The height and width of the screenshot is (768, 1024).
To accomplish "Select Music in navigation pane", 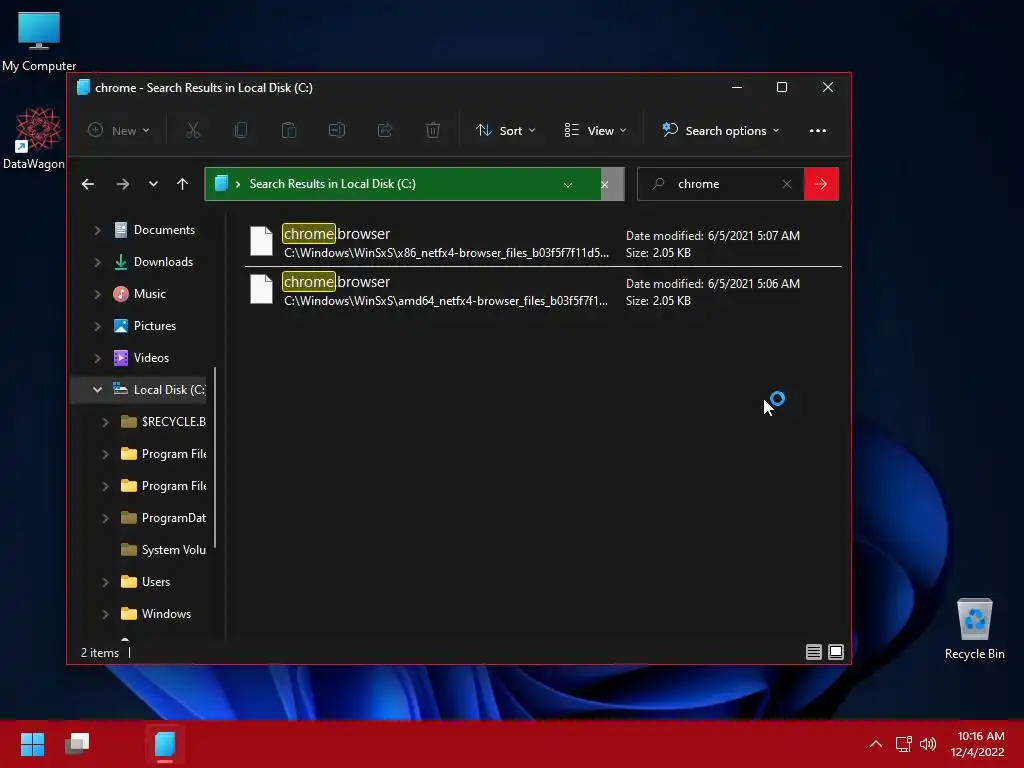I will pos(139,294).
